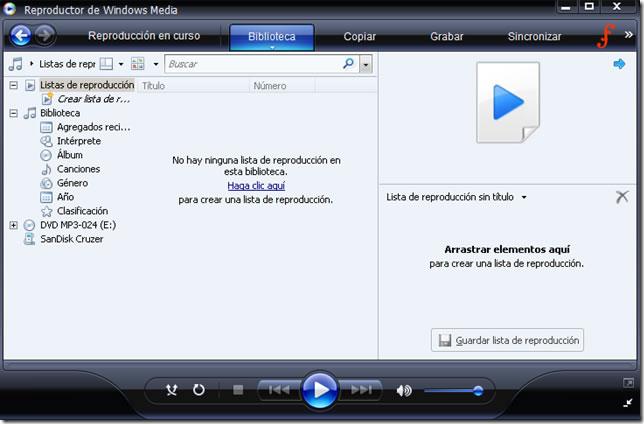Expand the DVD MP3-024 (E:) node
644x424 pixels.
pyautogui.click(x=14, y=225)
